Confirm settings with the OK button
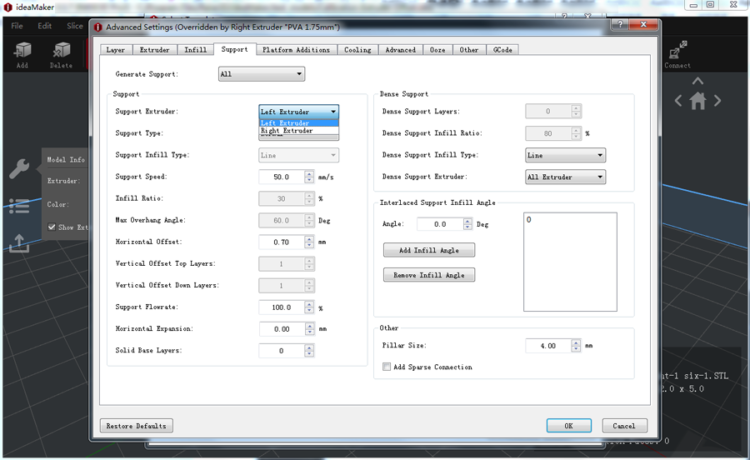This screenshot has height=460, width=750. pos(569,426)
